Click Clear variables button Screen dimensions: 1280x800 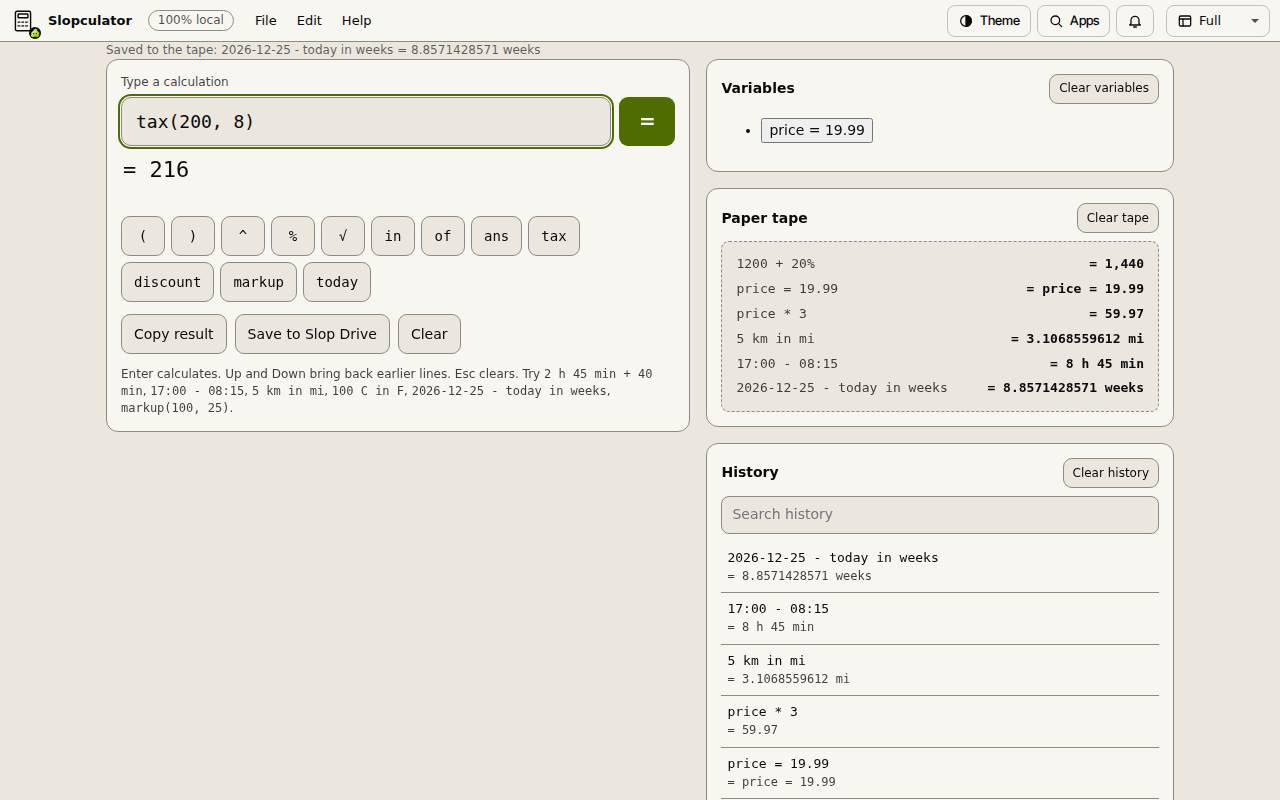(1104, 88)
